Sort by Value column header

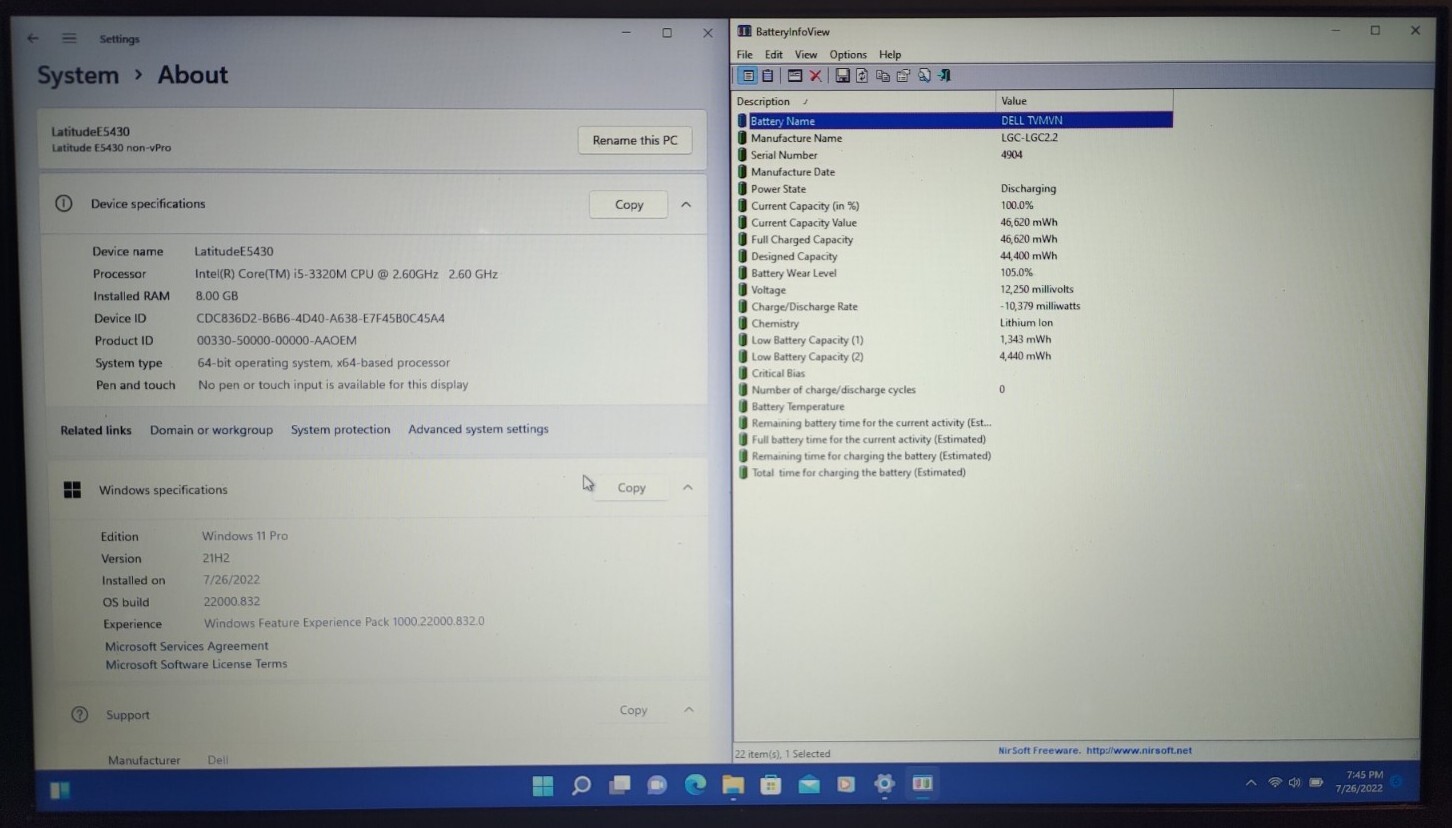coord(1084,101)
